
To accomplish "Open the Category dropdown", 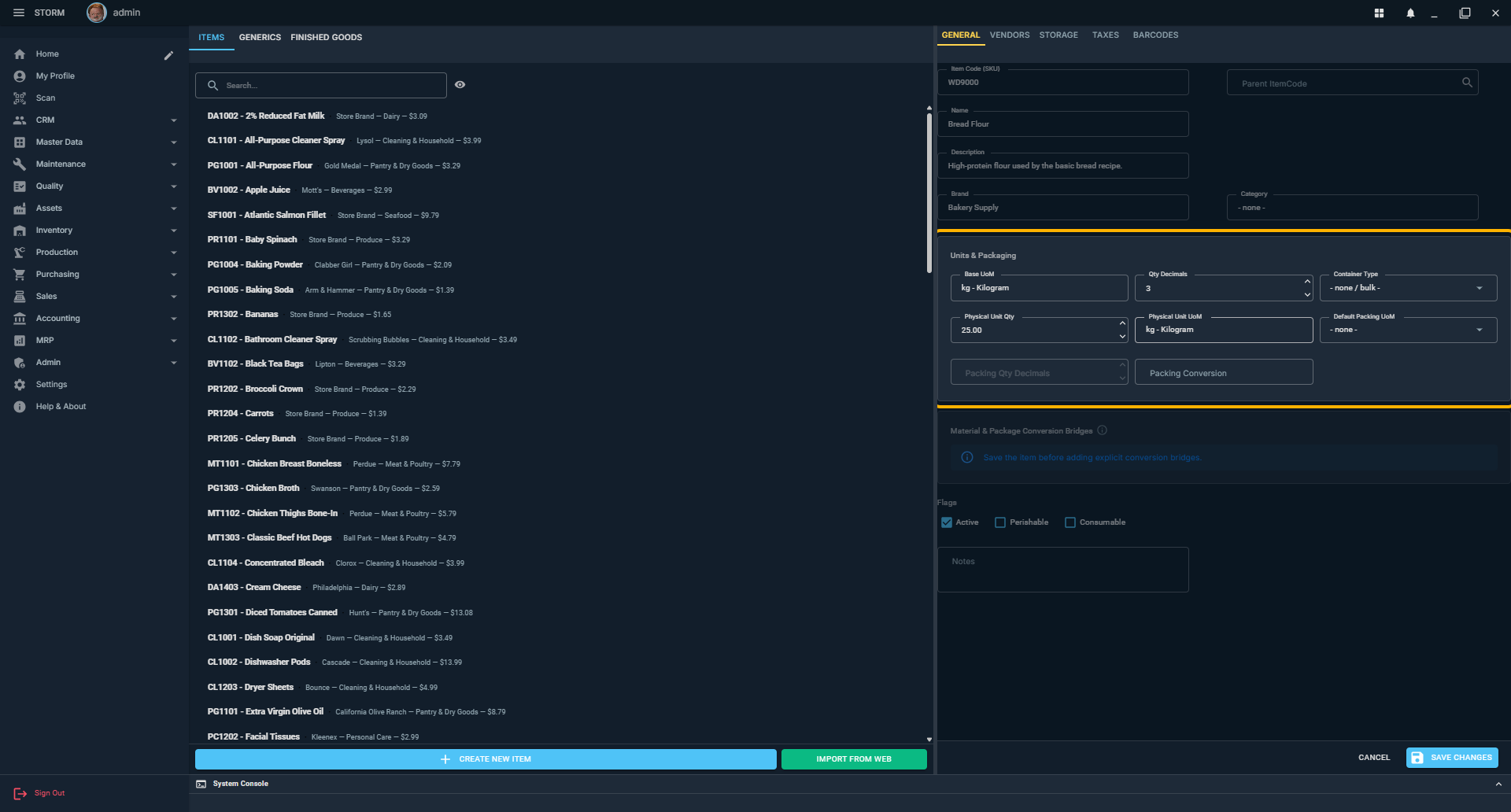I will coord(1352,208).
